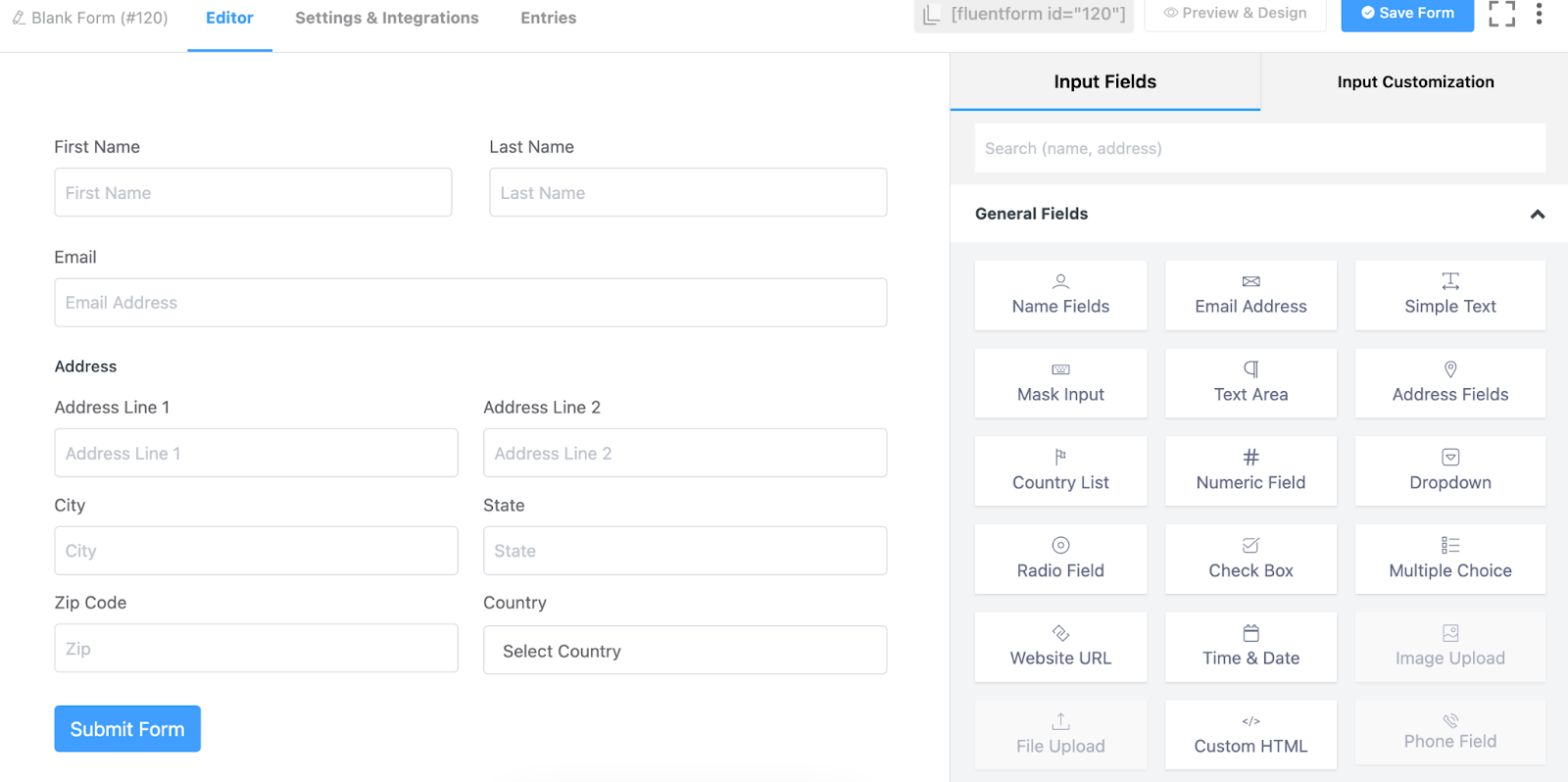Image resolution: width=1568 pixels, height=782 pixels.
Task: Click the Radio Field icon
Action: pyautogui.click(x=1060, y=546)
